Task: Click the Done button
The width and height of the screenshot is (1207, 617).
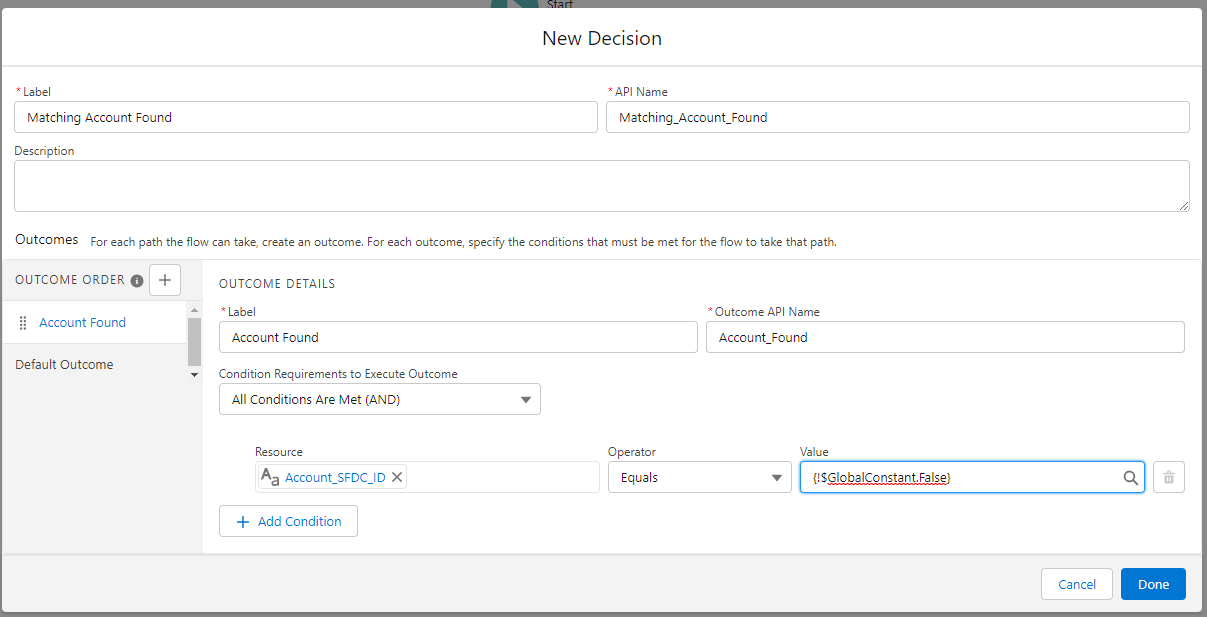Action: pos(1153,584)
